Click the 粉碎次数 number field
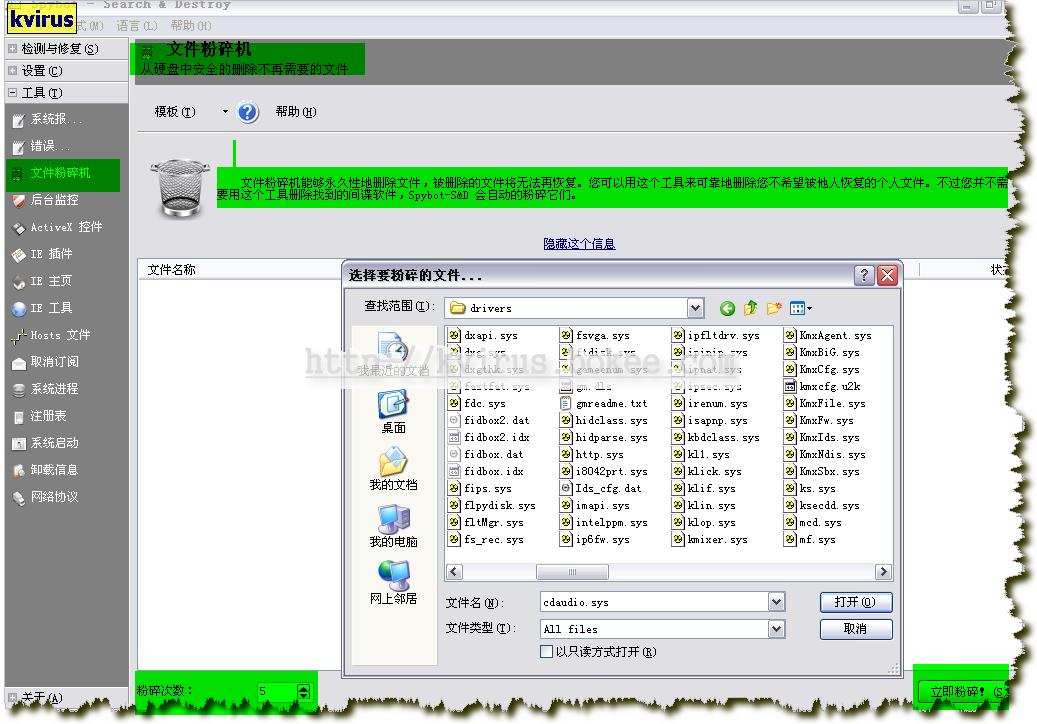 coord(276,692)
